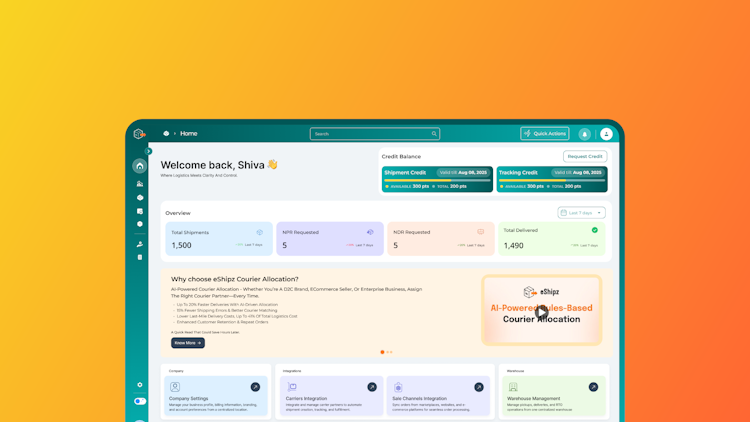This screenshot has height=422, width=750.
Task: Open the notifications bell
Action: (585, 134)
